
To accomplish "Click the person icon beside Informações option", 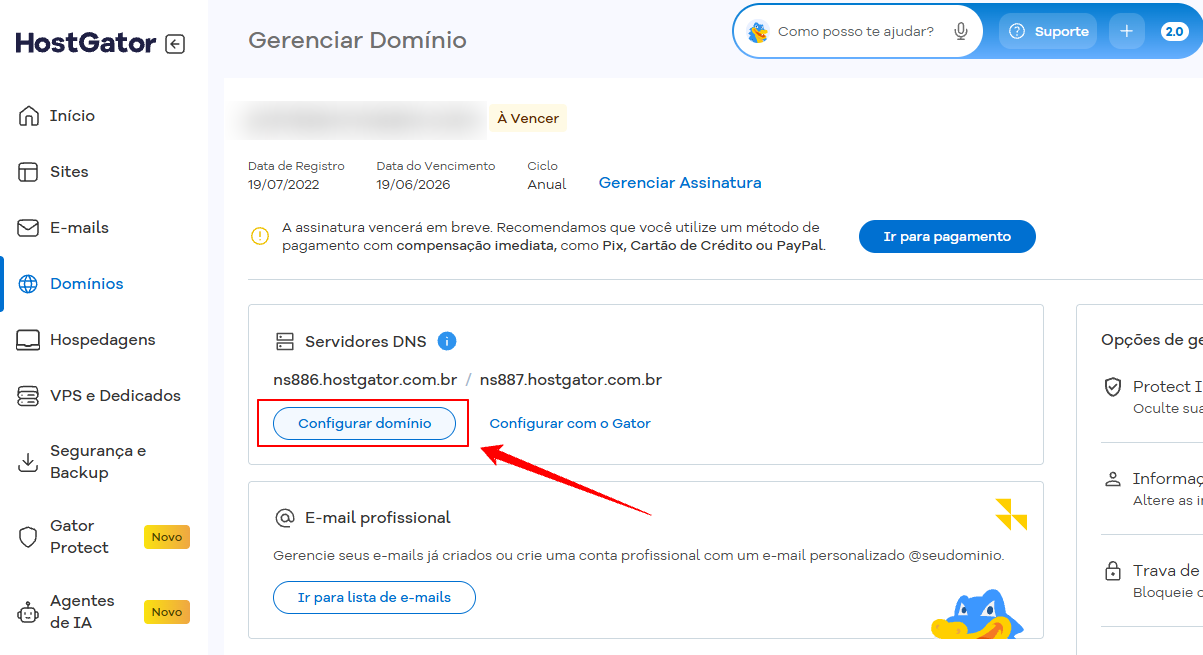I will [x=1112, y=479].
